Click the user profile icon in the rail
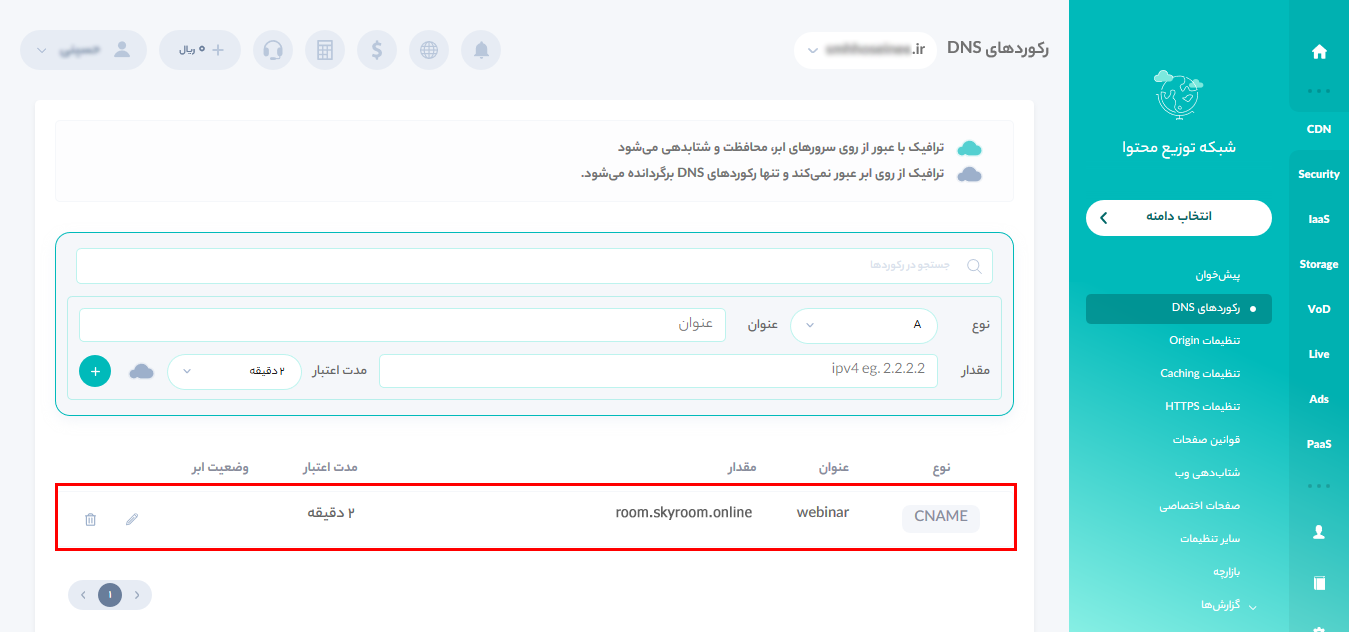 [1319, 533]
